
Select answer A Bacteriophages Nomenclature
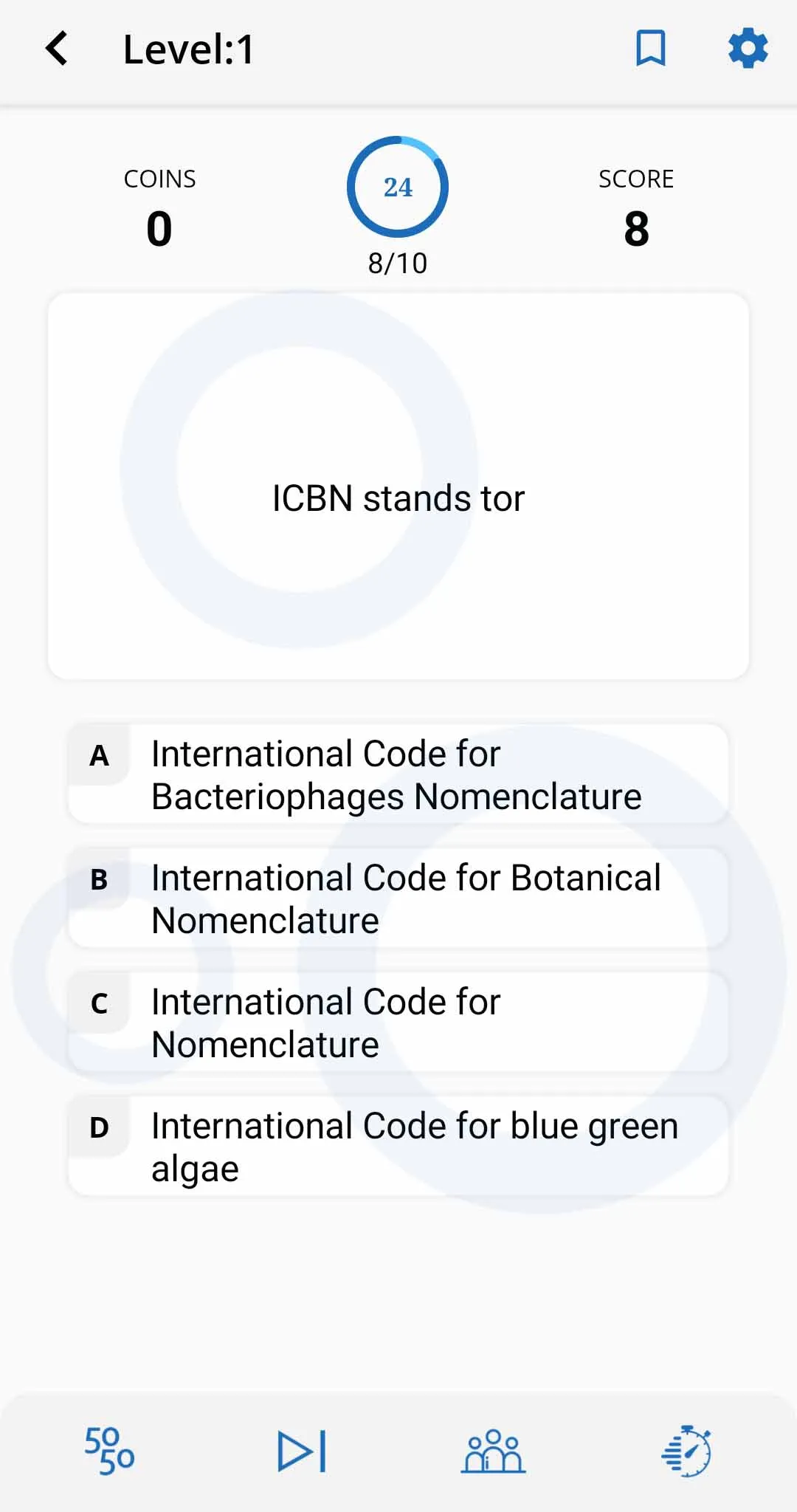pyautogui.click(x=398, y=774)
